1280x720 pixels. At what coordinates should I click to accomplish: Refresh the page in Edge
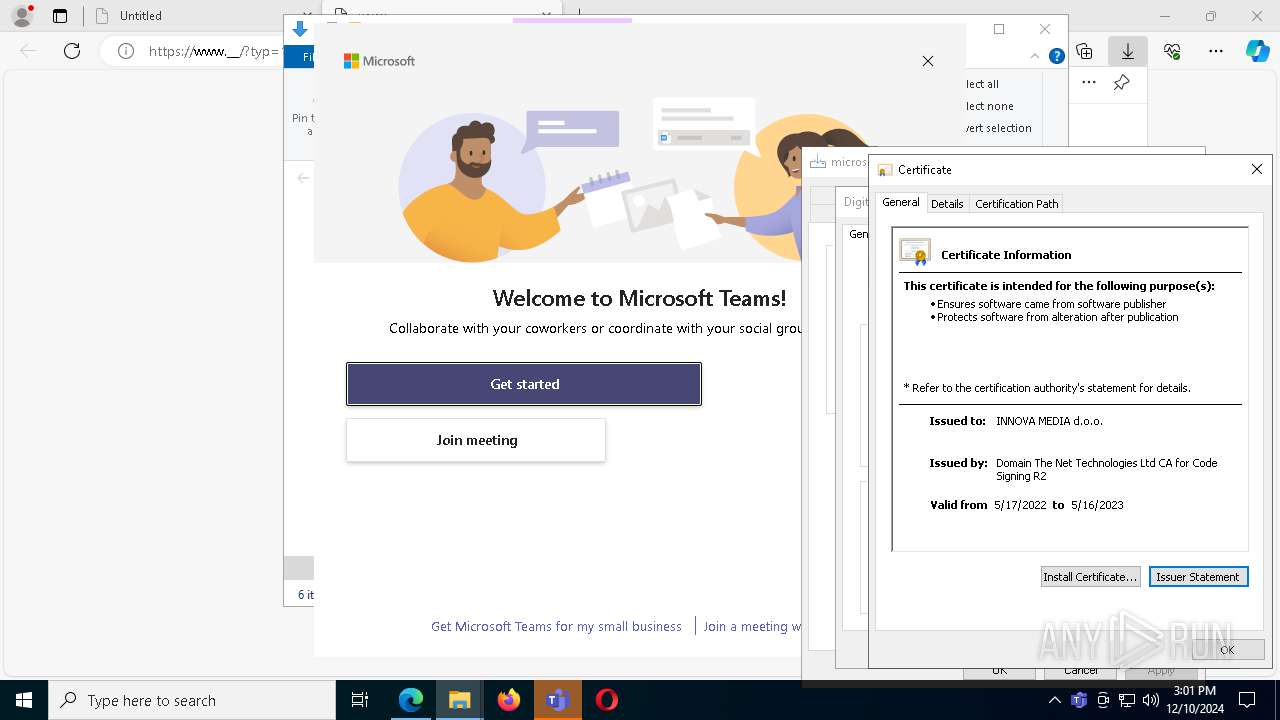[72, 51]
